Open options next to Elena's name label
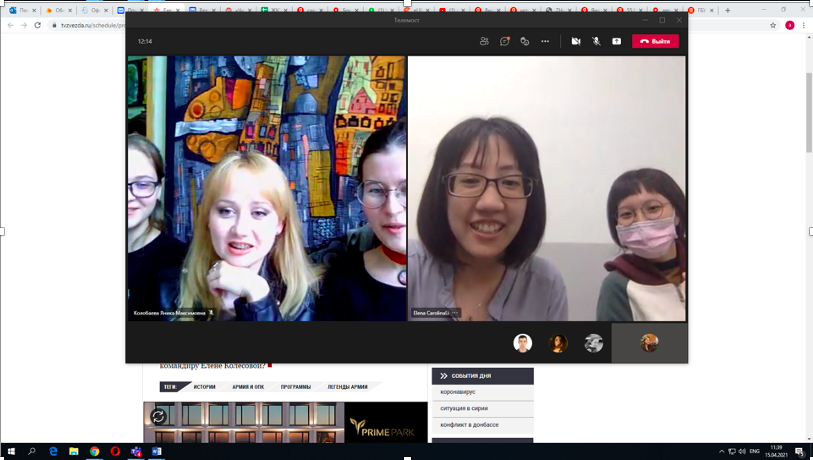This screenshot has width=813, height=460. 455,313
